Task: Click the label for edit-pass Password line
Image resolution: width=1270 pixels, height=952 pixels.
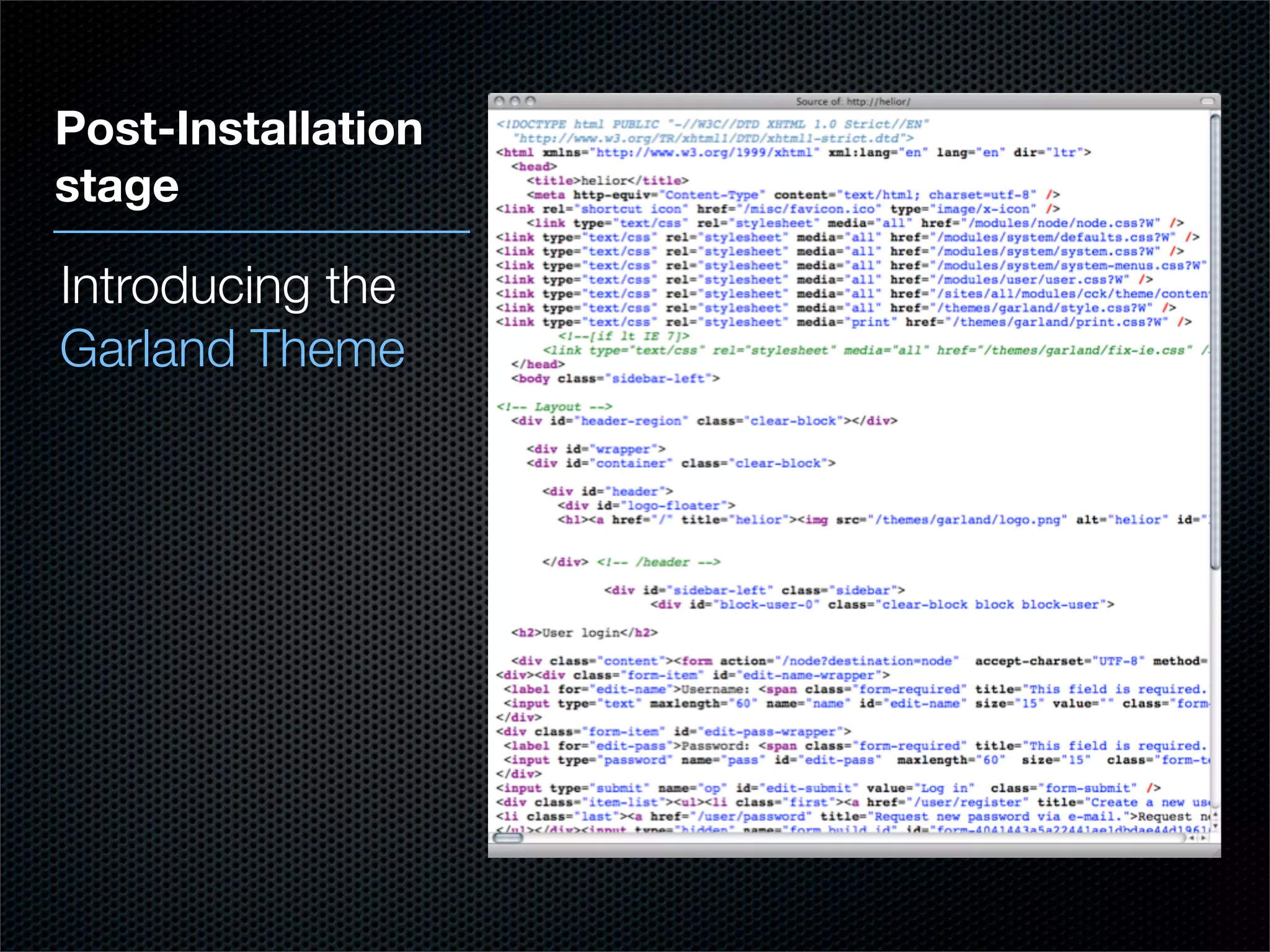Action: pyautogui.click(x=856, y=746)
